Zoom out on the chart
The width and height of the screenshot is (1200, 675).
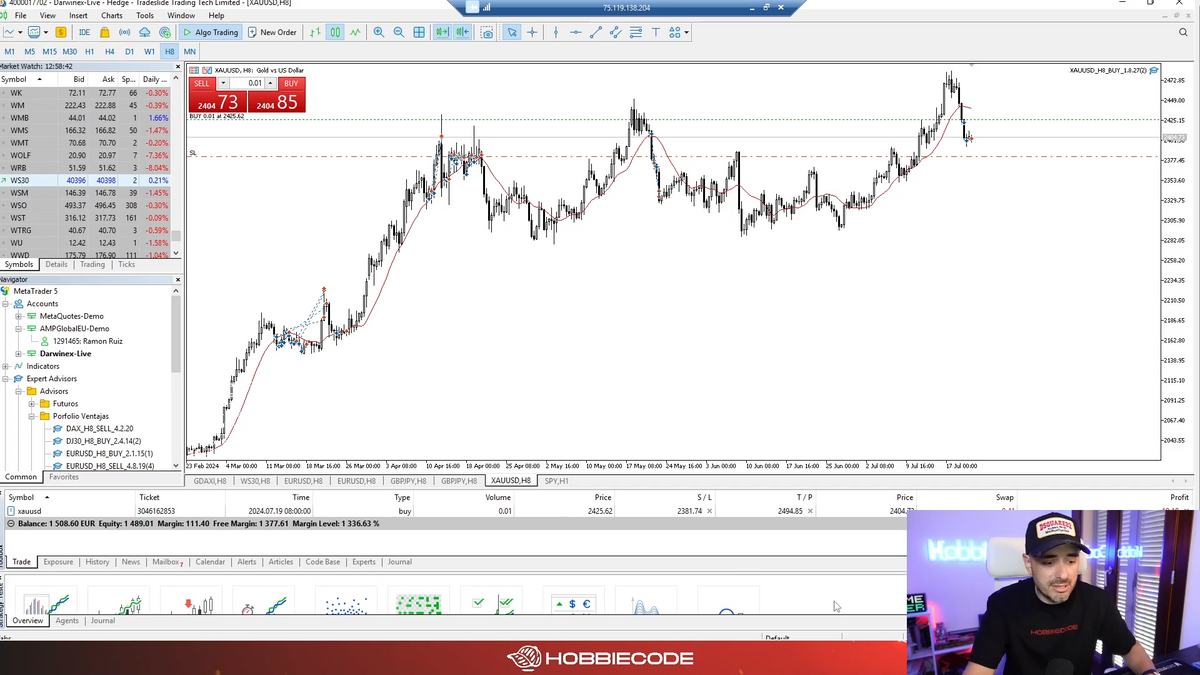[398, 32]
